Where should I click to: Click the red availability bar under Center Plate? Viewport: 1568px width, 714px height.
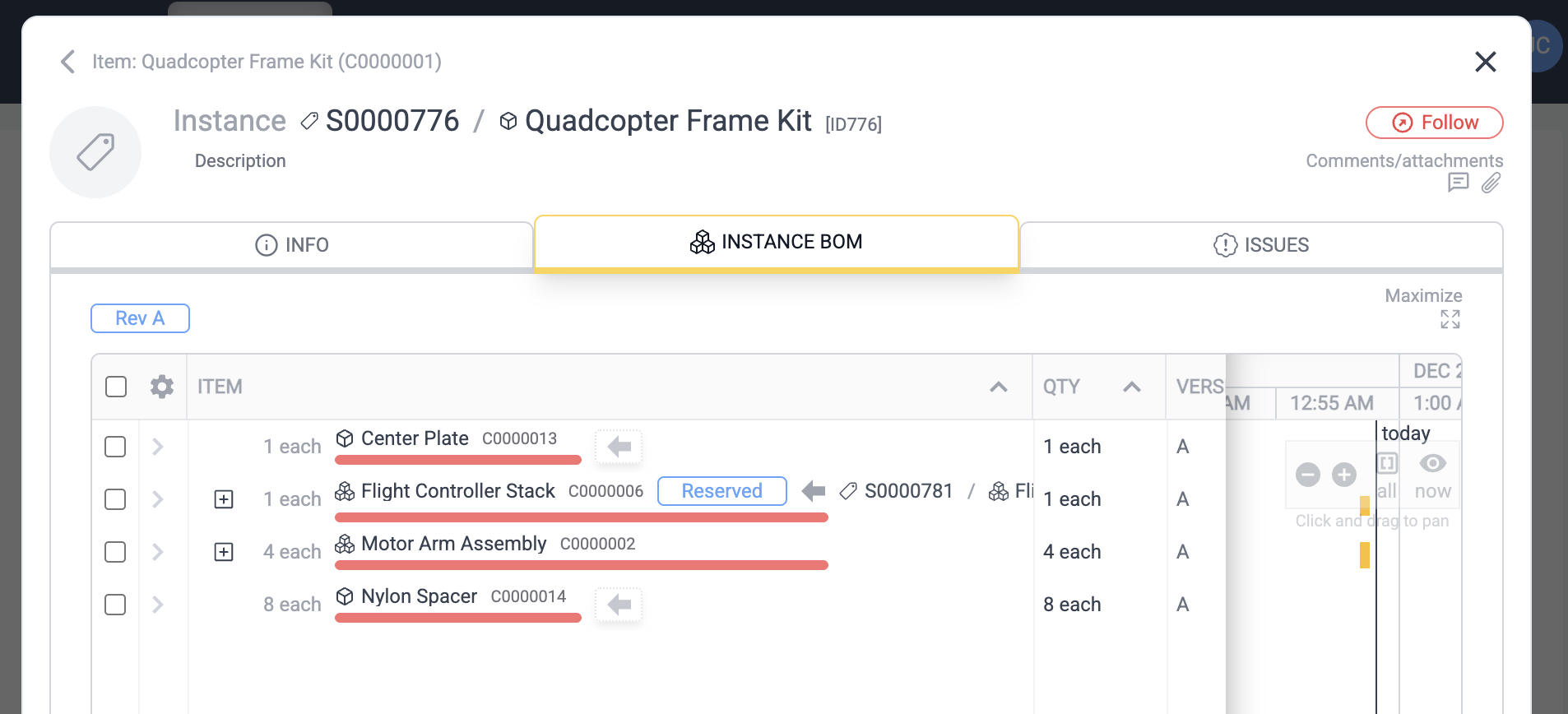click(457, 460)
